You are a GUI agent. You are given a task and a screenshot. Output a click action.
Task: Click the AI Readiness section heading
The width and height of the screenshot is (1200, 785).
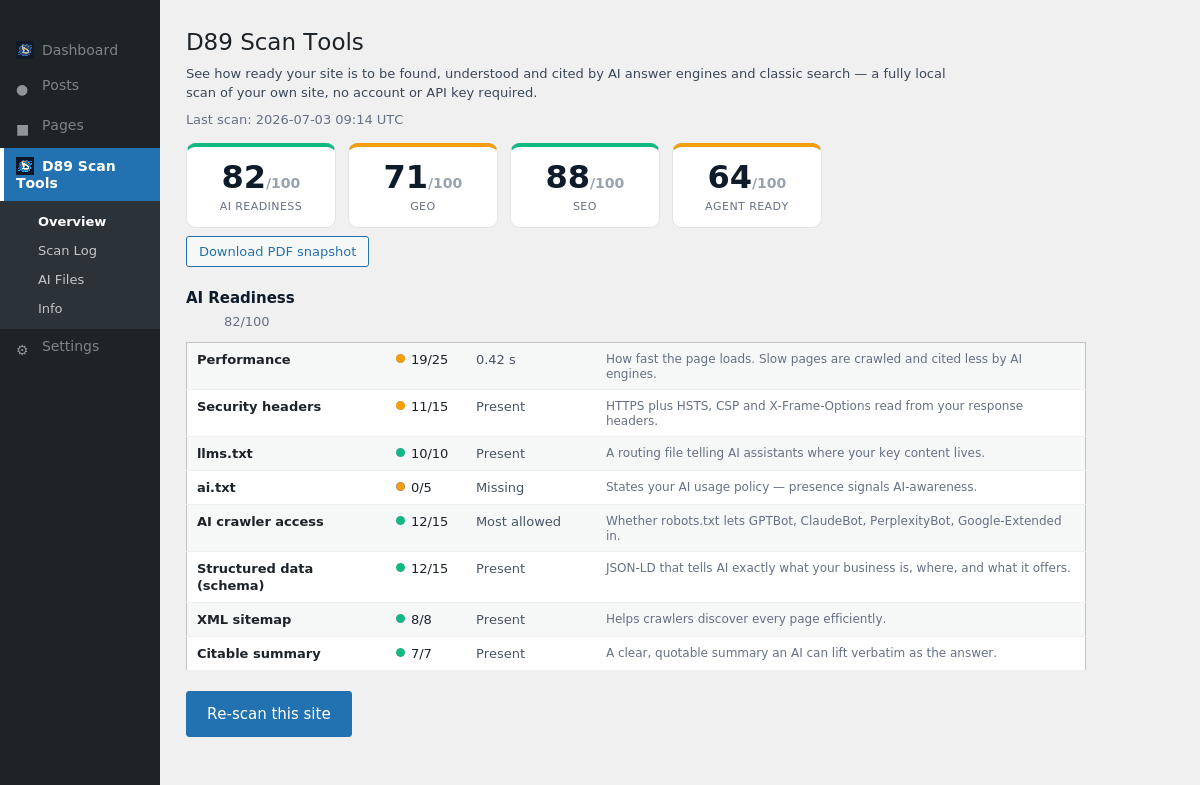240,298
